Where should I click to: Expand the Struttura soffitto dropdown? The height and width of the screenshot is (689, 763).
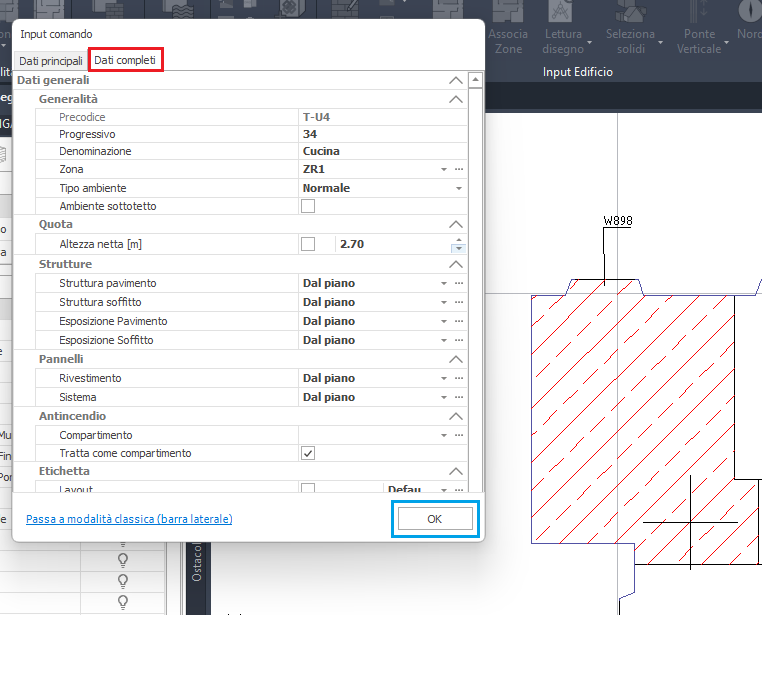444,302
